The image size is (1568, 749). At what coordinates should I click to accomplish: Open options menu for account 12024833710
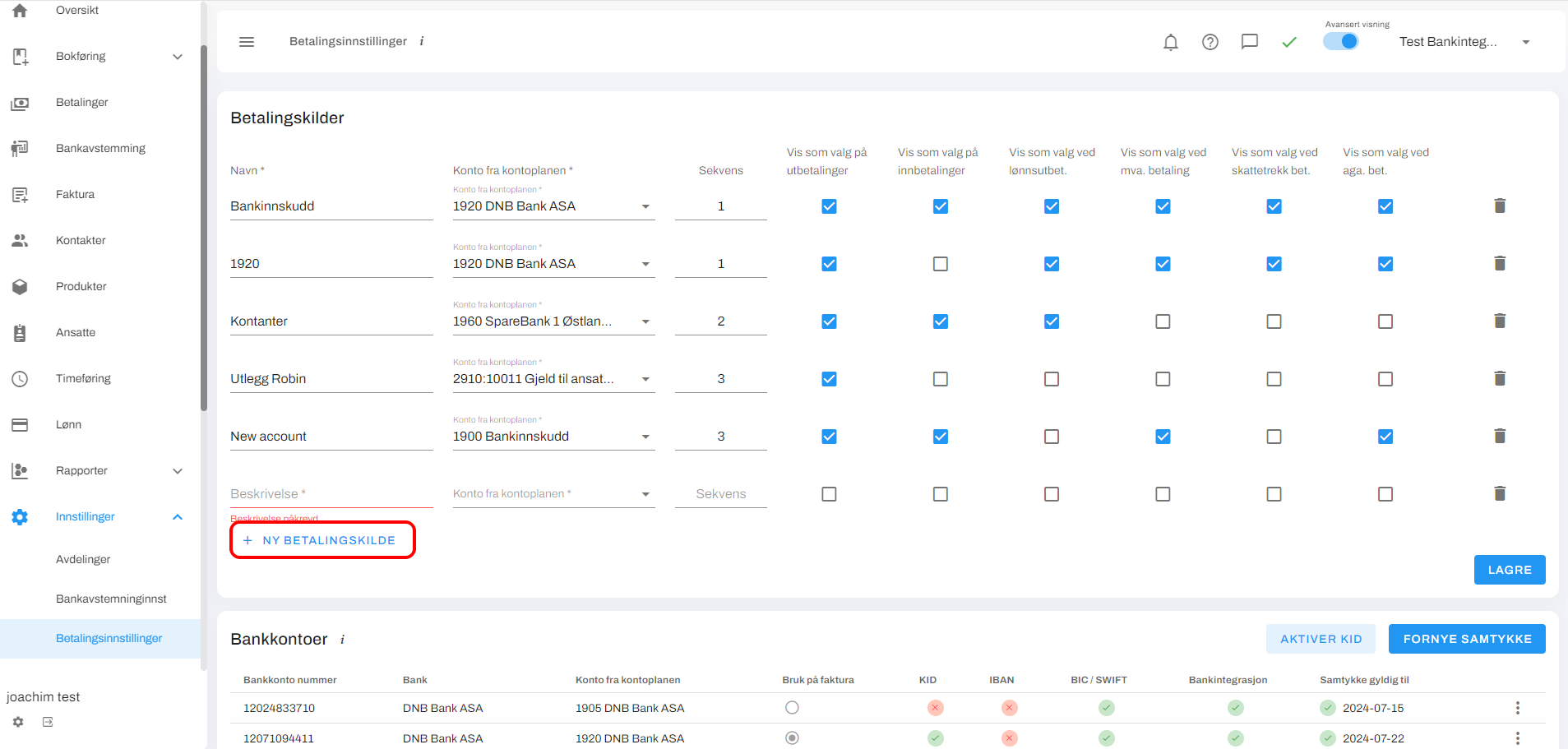[x=1518, y=708]
